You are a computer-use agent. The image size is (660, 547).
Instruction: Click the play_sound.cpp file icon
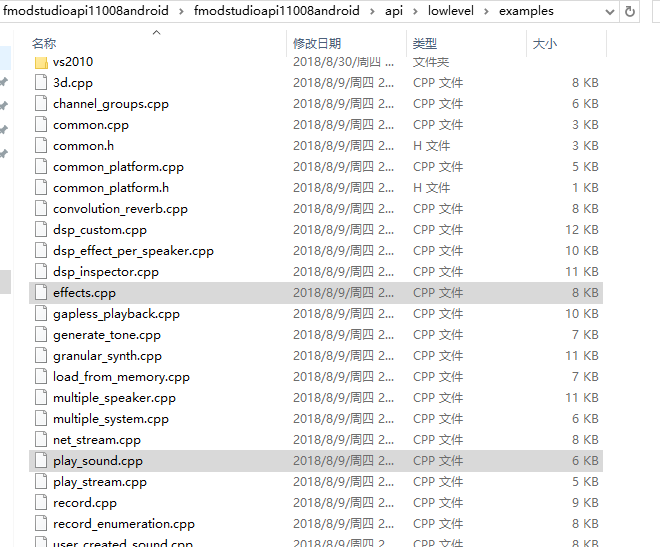coord(41,461)
